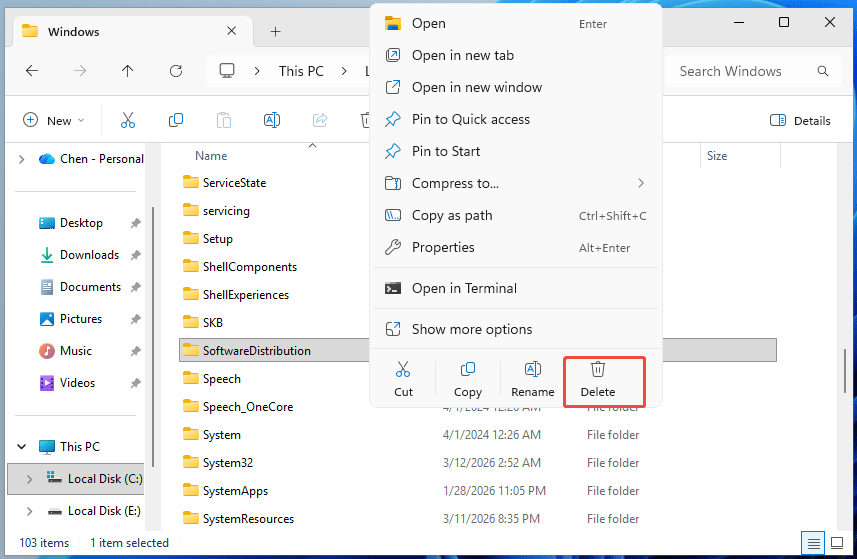Choose Delete in the context menu

click(x=597, y=379)
